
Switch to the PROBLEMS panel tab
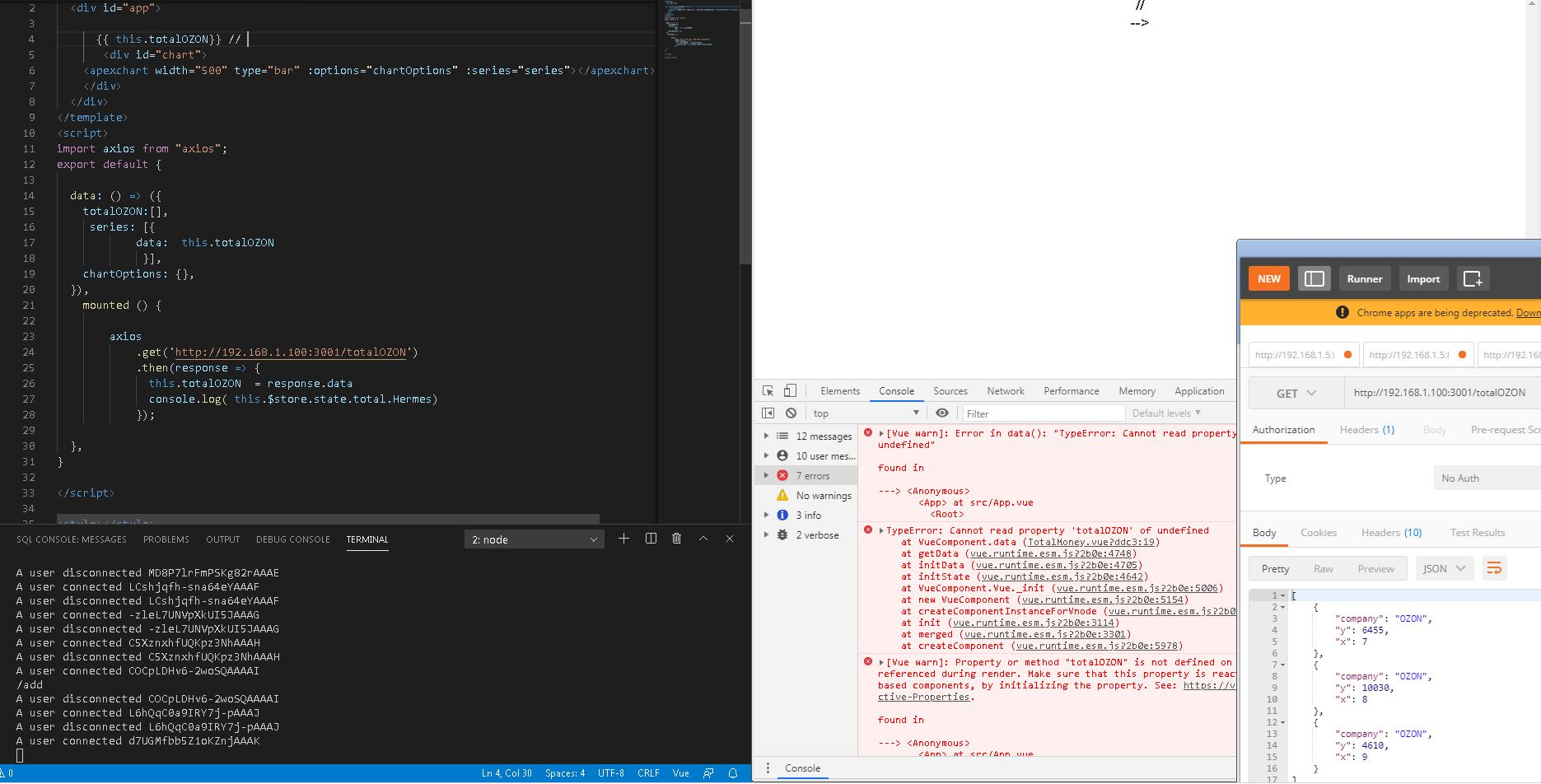(166, 539)
